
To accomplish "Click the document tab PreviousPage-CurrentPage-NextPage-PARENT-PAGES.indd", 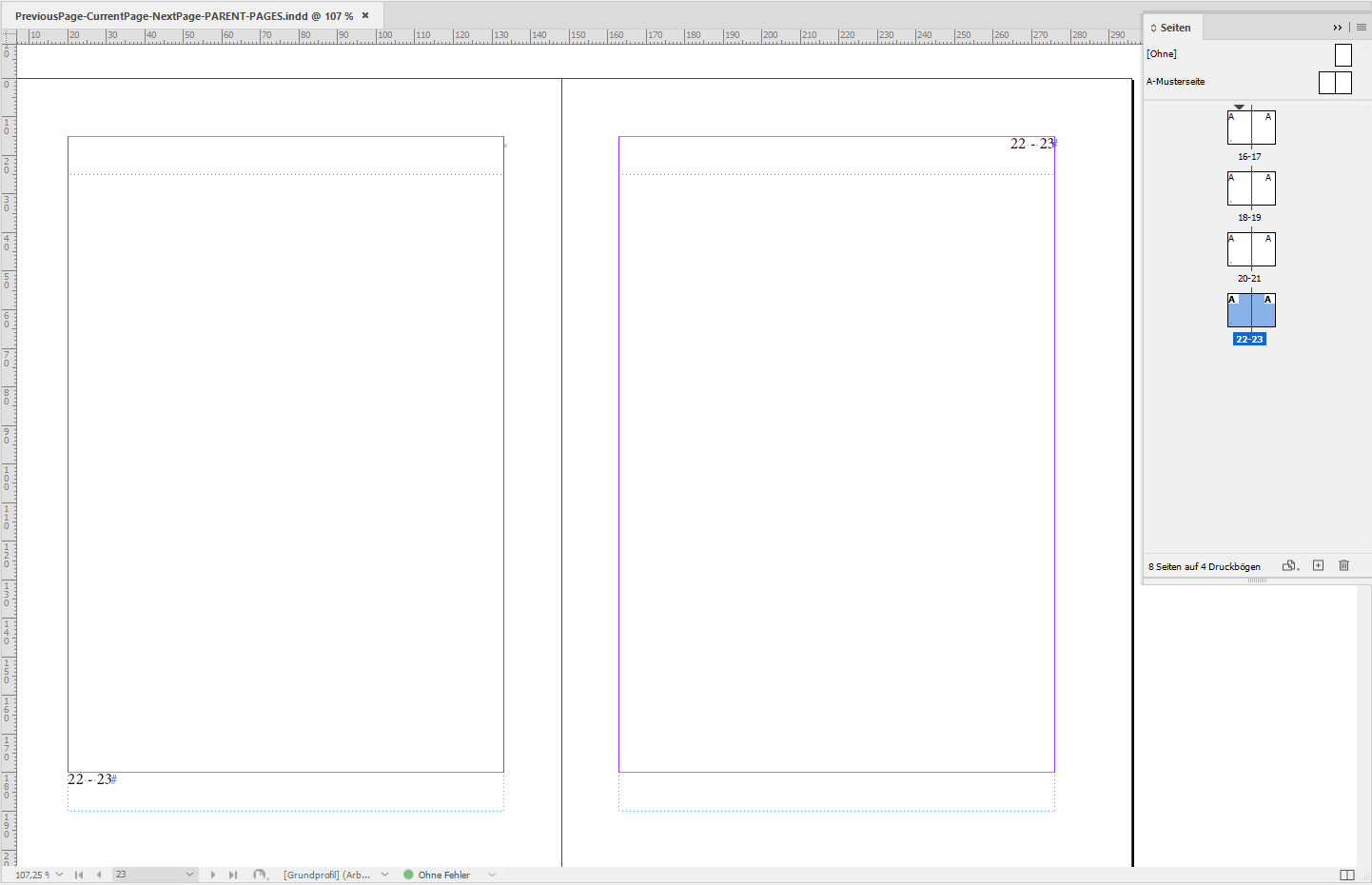I will pos(181,14).
